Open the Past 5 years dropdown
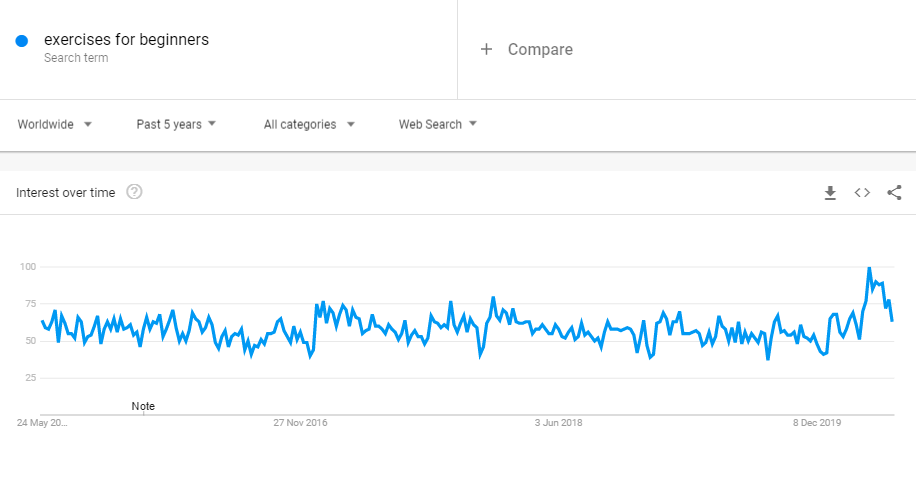This screenshot has height=482, width=916. tap(177, 125)
